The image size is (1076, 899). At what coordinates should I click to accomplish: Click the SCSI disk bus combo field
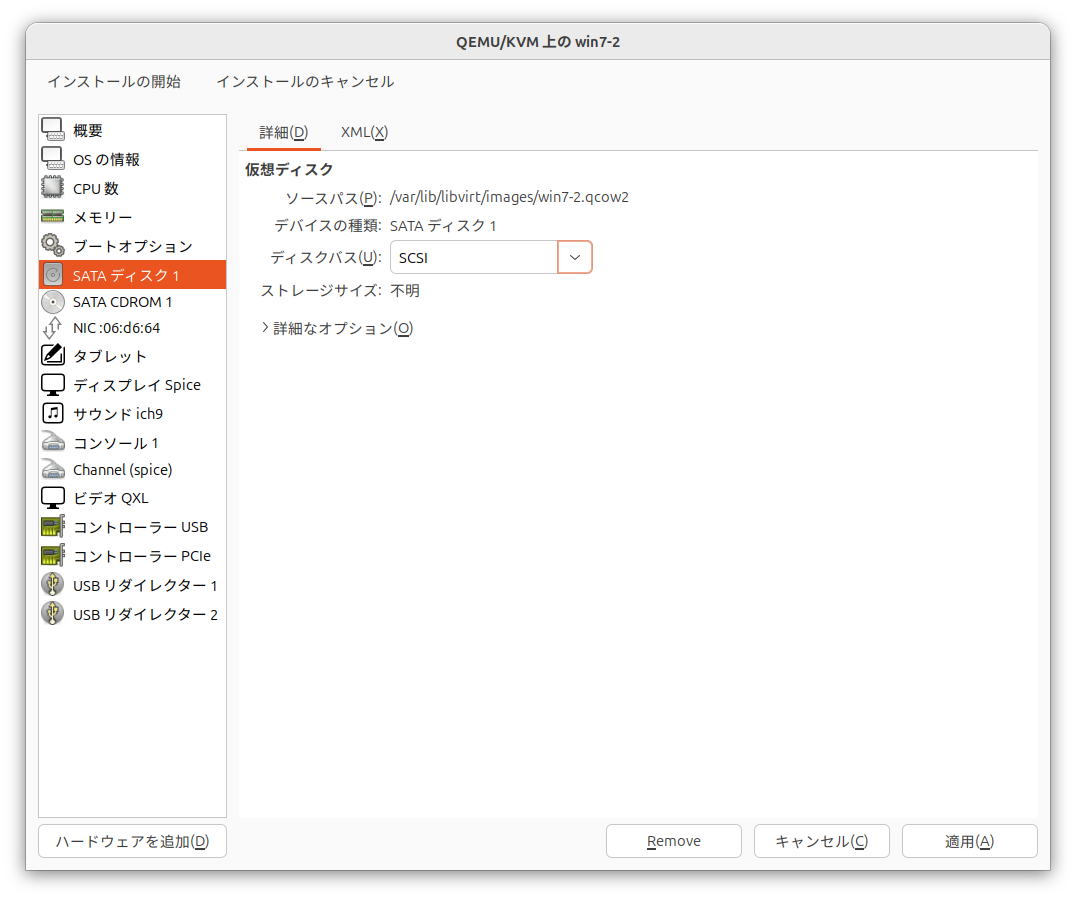pyautogui.click(x=474, y=257)
